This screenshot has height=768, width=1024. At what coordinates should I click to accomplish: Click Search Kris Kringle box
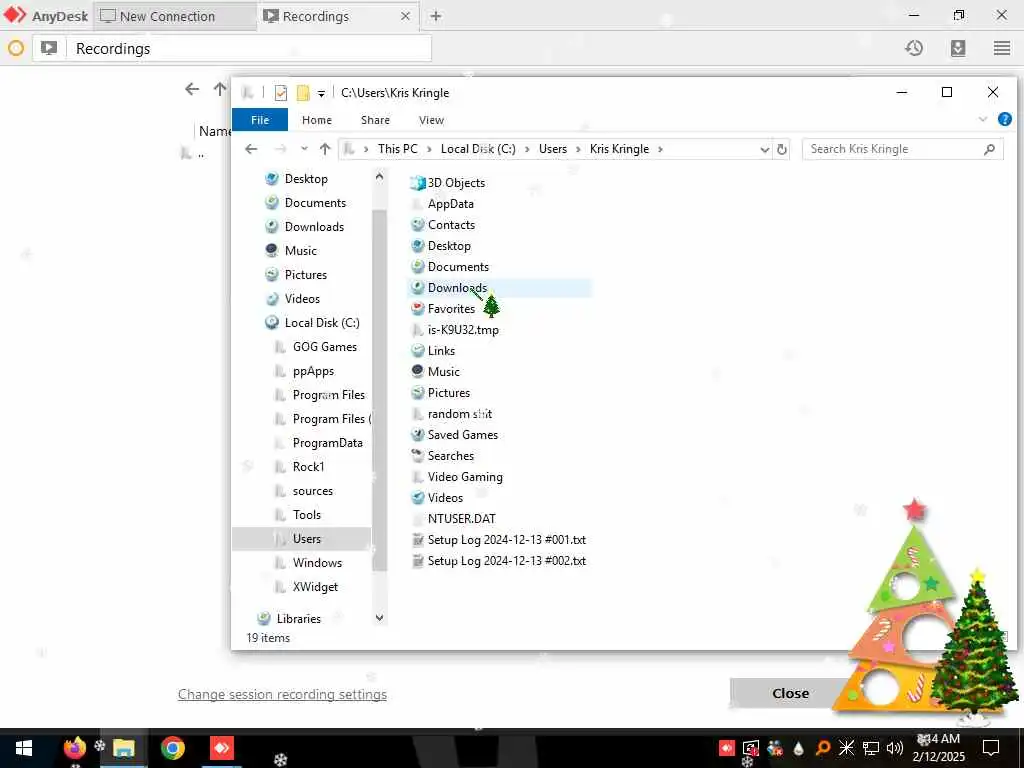coord(903,149)
